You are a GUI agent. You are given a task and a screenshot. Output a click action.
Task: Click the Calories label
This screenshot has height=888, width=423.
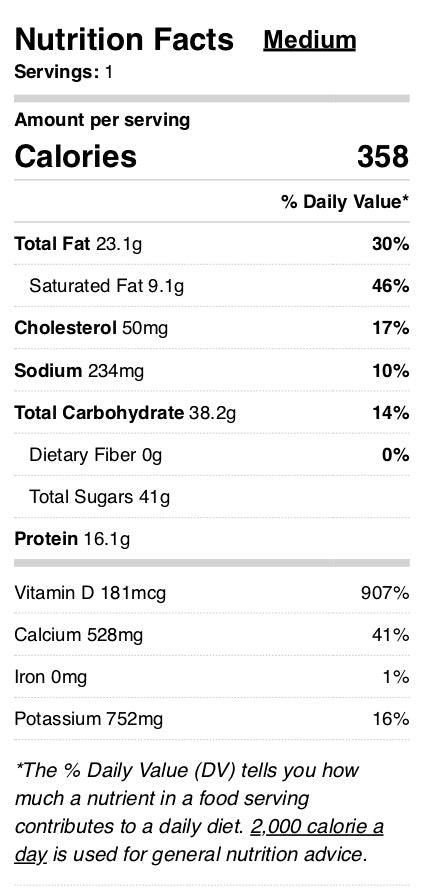76,156
